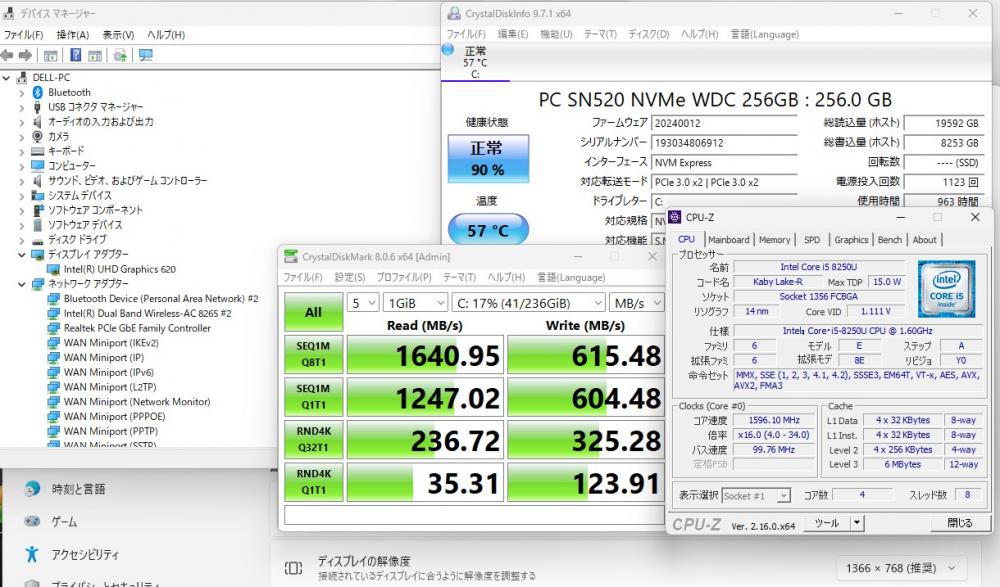Select the キーボード device category
The image size is (1000, 587).
(66, 151)
